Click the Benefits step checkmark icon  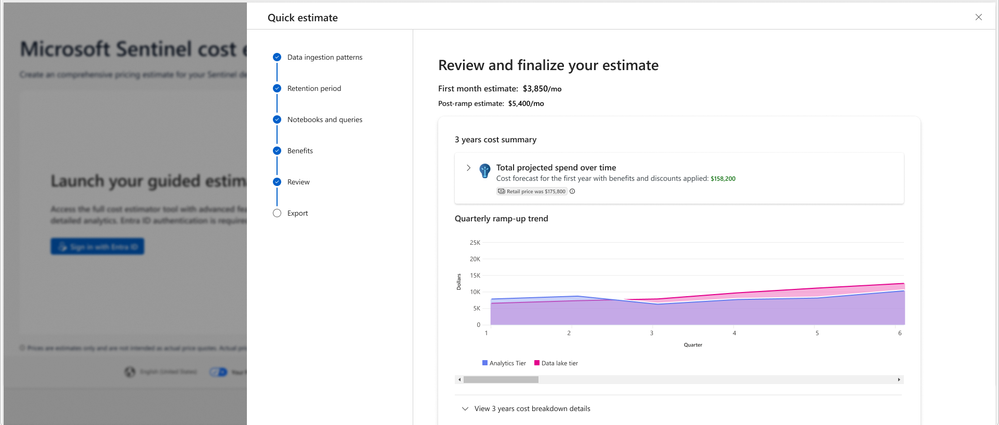tap(277, 151)
